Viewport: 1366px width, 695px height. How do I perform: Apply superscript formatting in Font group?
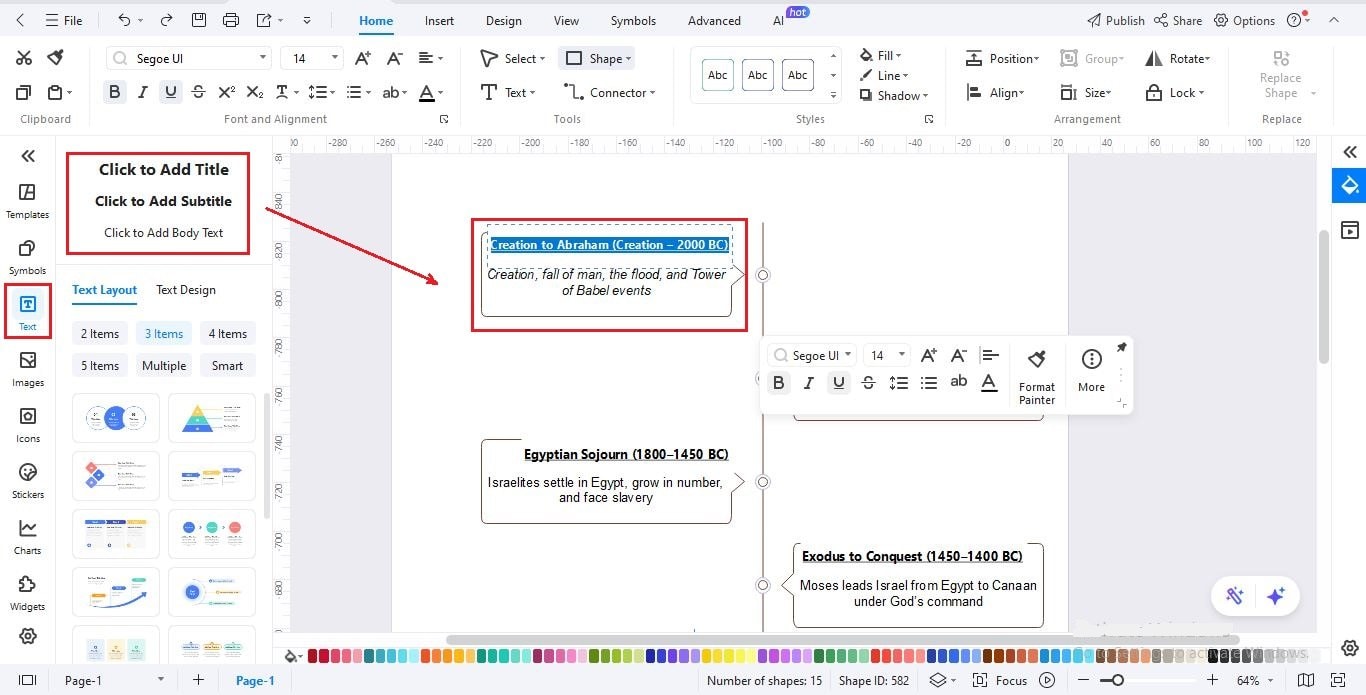(225, 91)
